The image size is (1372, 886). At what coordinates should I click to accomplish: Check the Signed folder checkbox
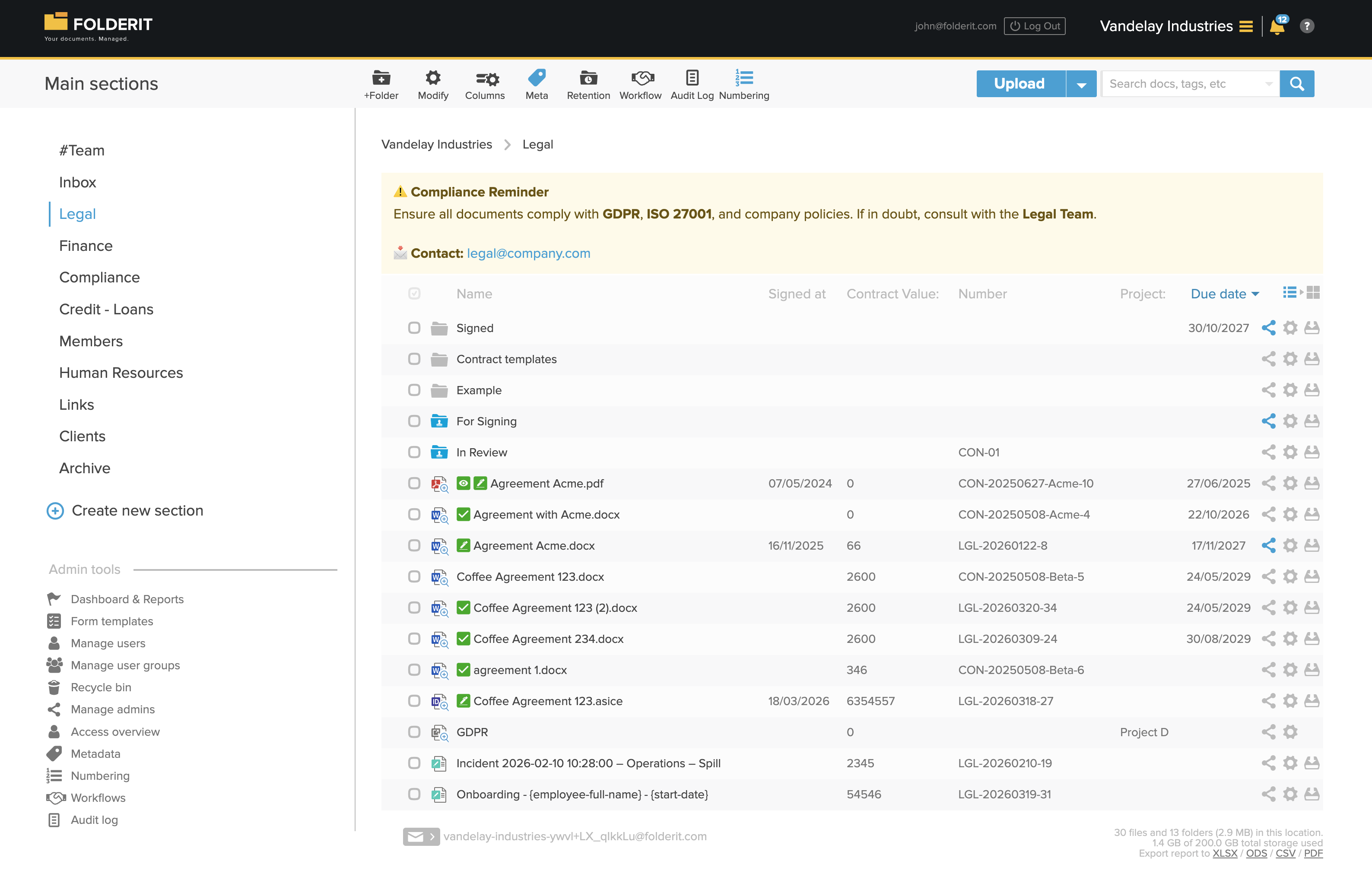tap(414, 328)
